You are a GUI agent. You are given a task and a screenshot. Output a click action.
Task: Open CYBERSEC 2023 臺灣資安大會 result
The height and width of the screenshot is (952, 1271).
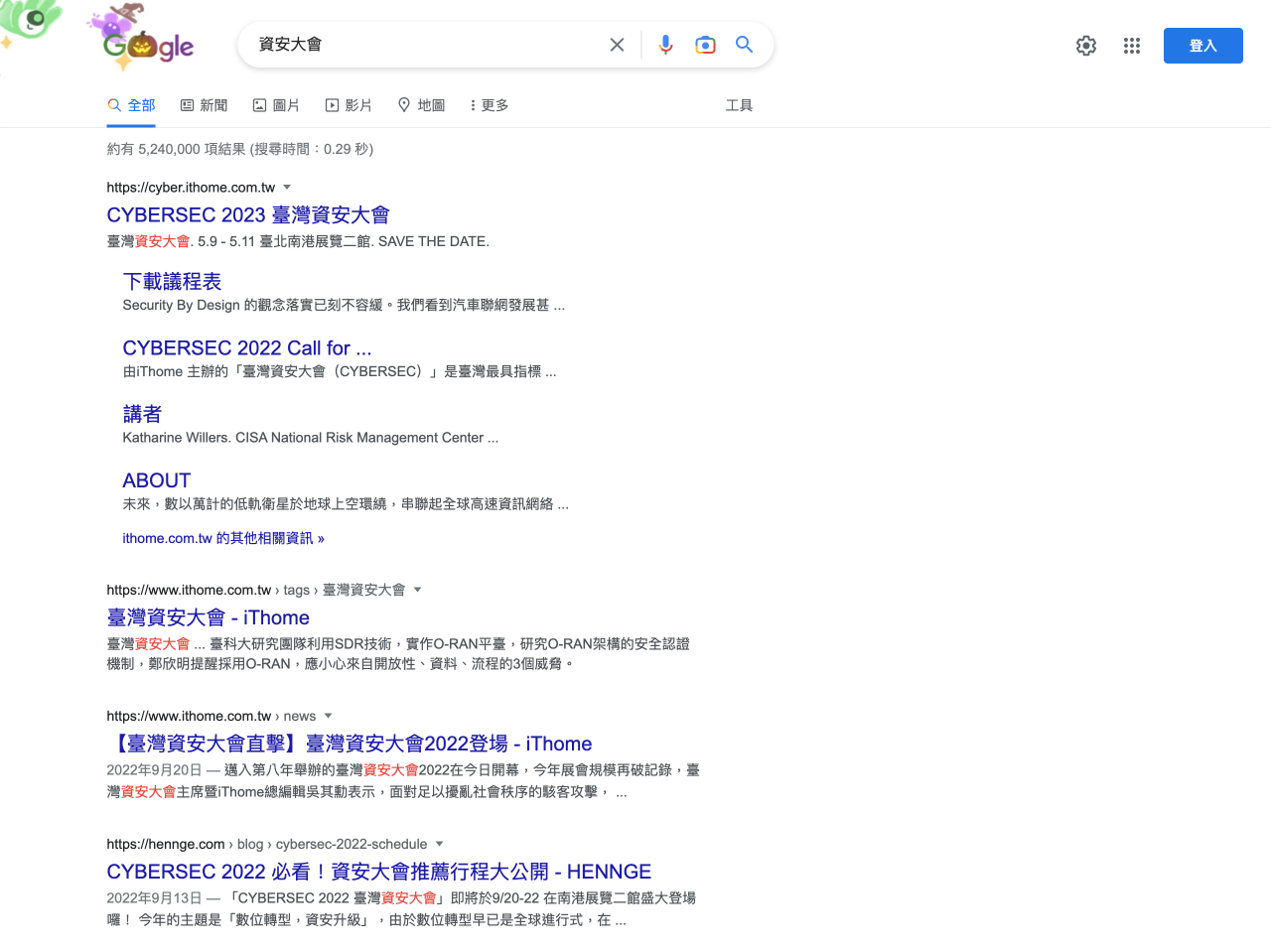pyautogui.click(x=248, y=215)
